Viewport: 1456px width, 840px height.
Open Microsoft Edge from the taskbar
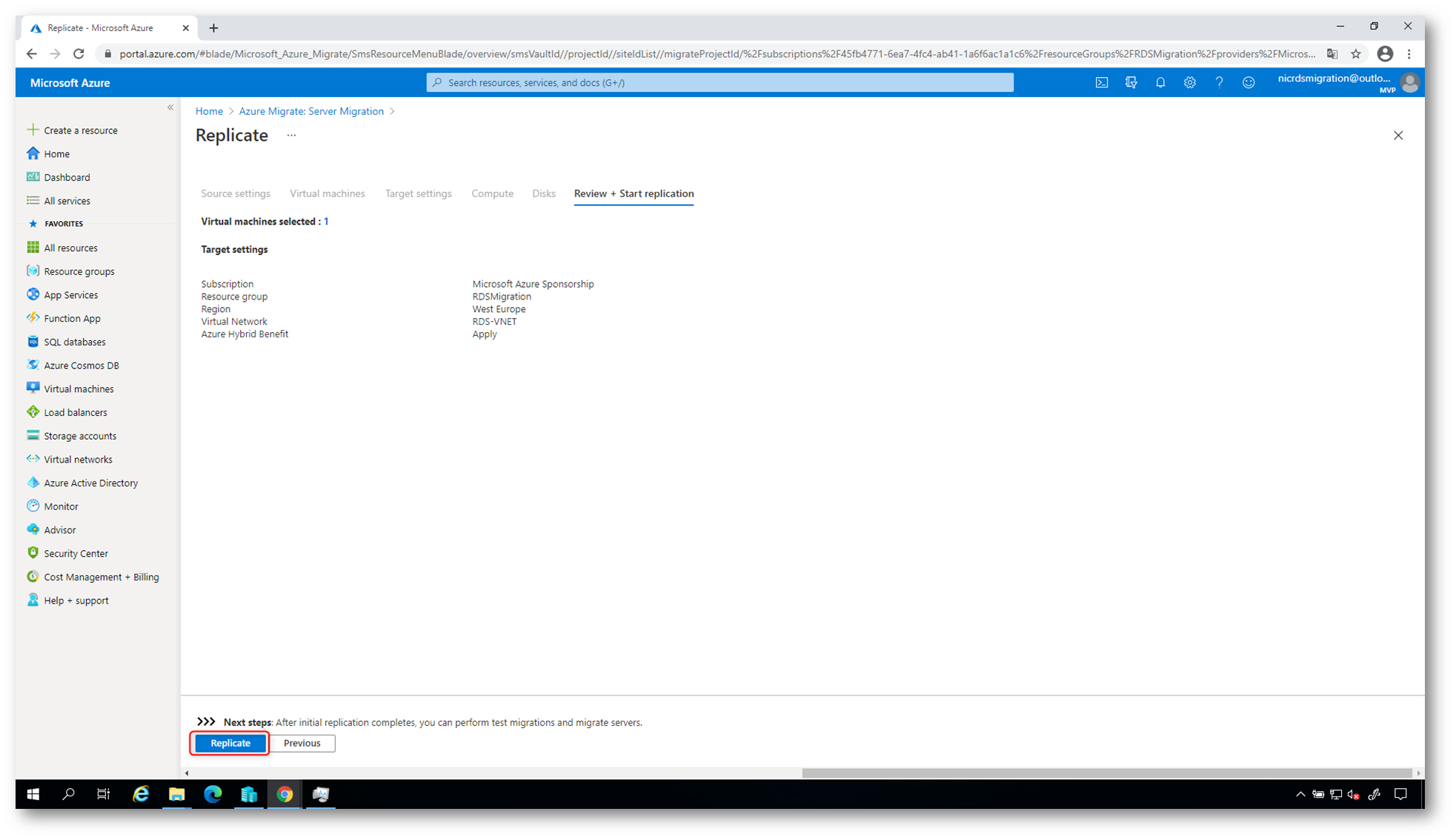pyautogui.click(x=213, y=794)
